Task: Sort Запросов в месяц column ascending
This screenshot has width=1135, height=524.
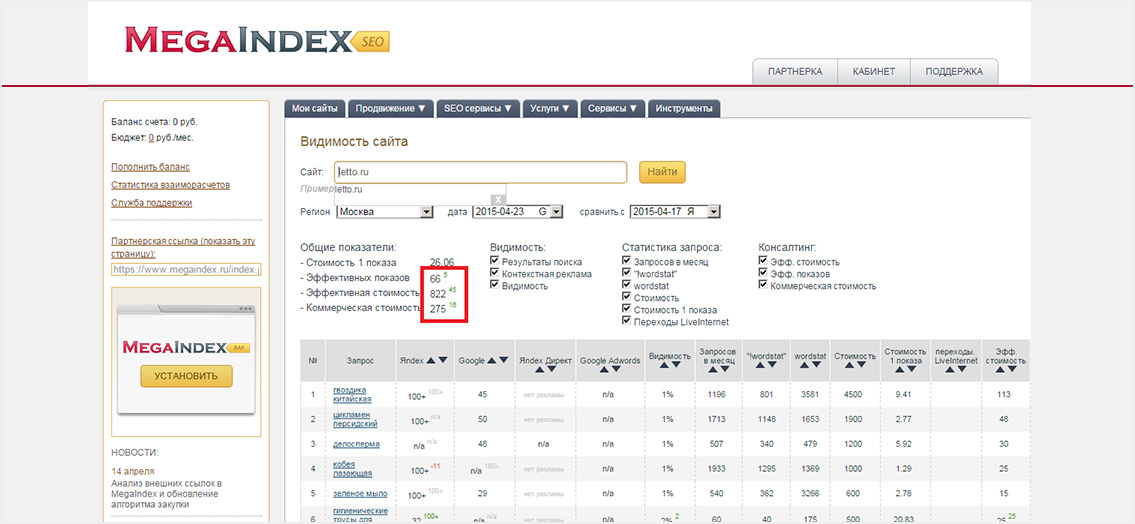Action: point(712,369)
